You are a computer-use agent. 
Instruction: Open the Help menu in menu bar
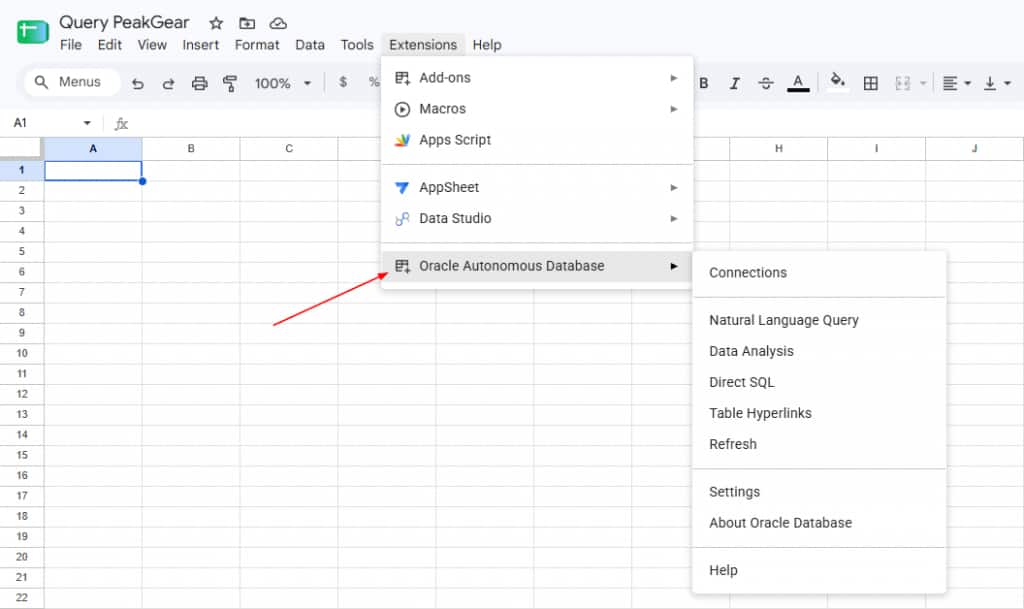[487, 45]
